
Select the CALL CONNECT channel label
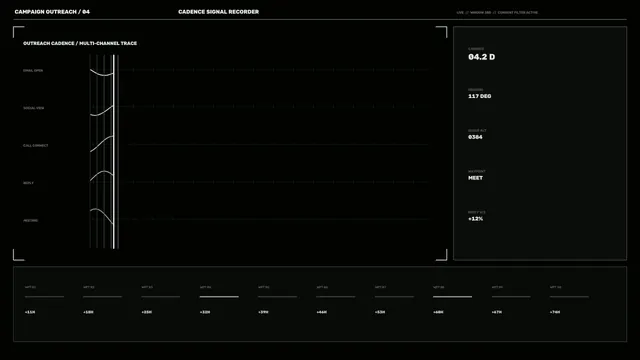(36, 146)
